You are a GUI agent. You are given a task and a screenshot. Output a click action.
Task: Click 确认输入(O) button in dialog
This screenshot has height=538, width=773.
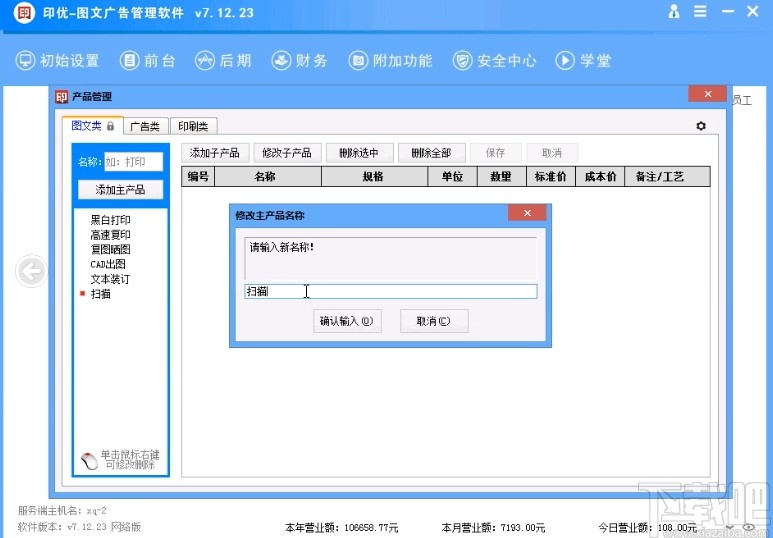[x=347, y=321]
